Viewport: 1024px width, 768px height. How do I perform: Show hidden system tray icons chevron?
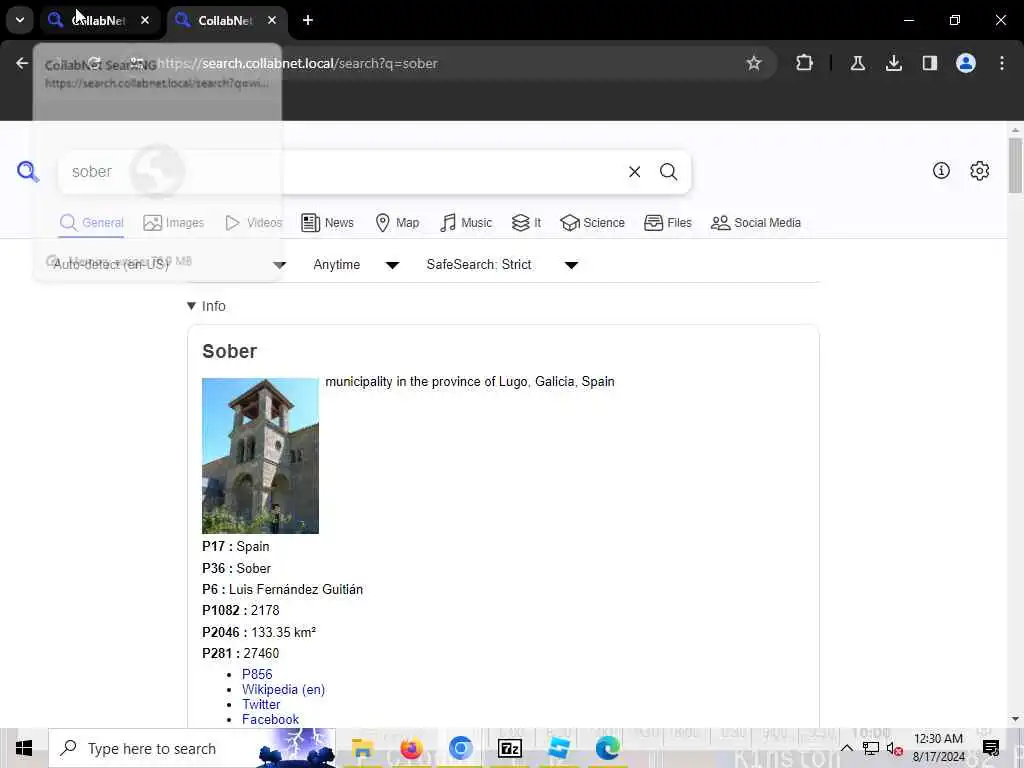point(846,748)
